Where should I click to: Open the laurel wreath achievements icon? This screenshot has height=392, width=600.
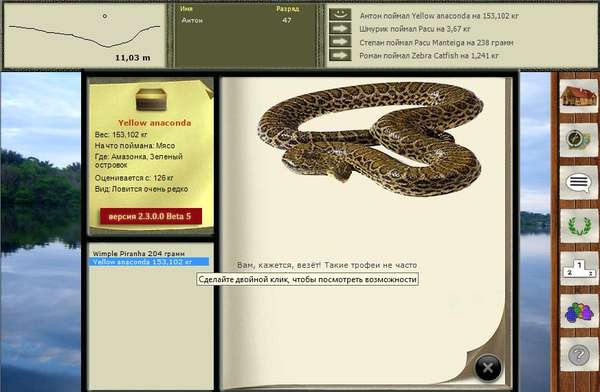point(579,226)
